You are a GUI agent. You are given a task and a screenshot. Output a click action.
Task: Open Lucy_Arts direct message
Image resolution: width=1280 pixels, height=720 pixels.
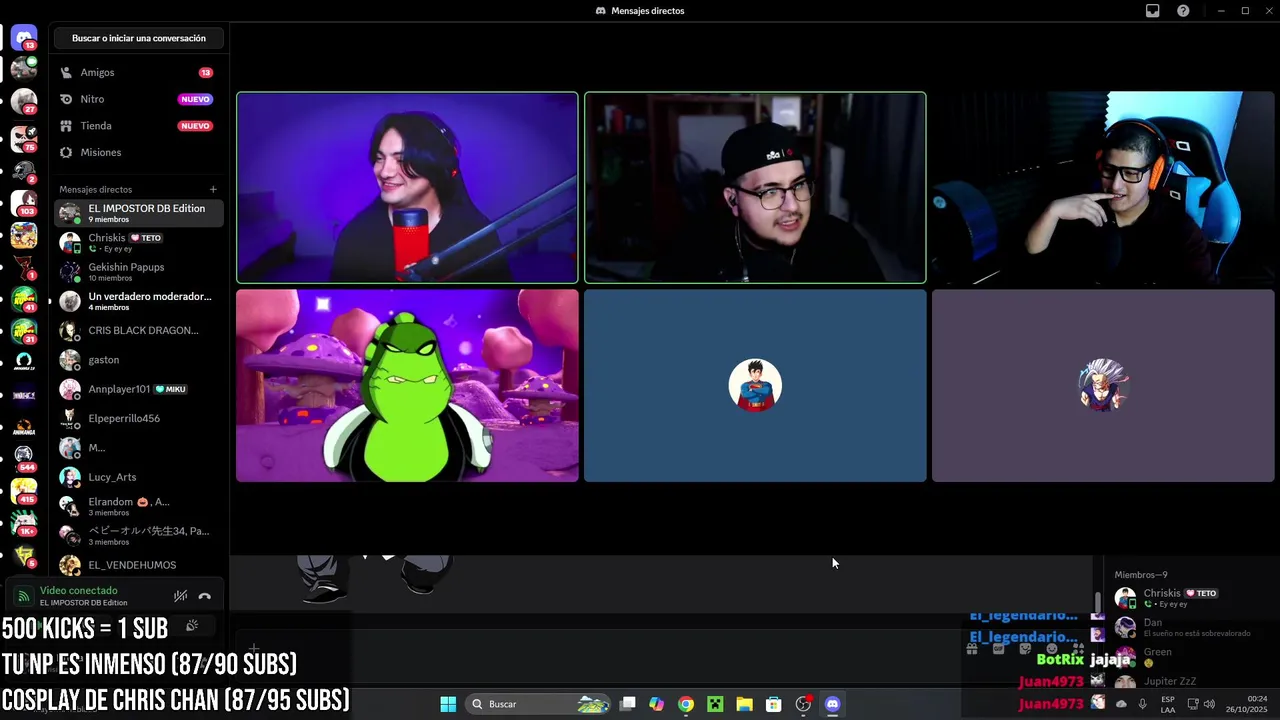coord(139,477)
